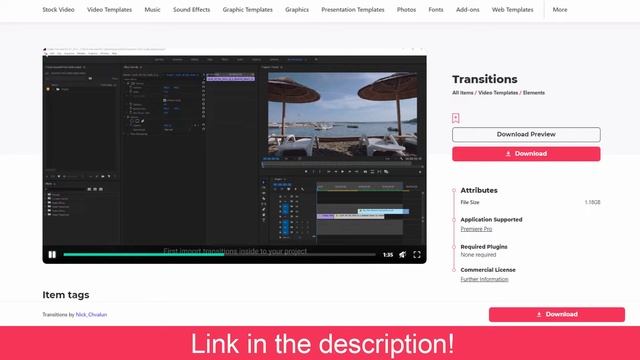This screenshot has width=640, height=360.
Task: Open Presentation Templates category
Action: point(353,9)
